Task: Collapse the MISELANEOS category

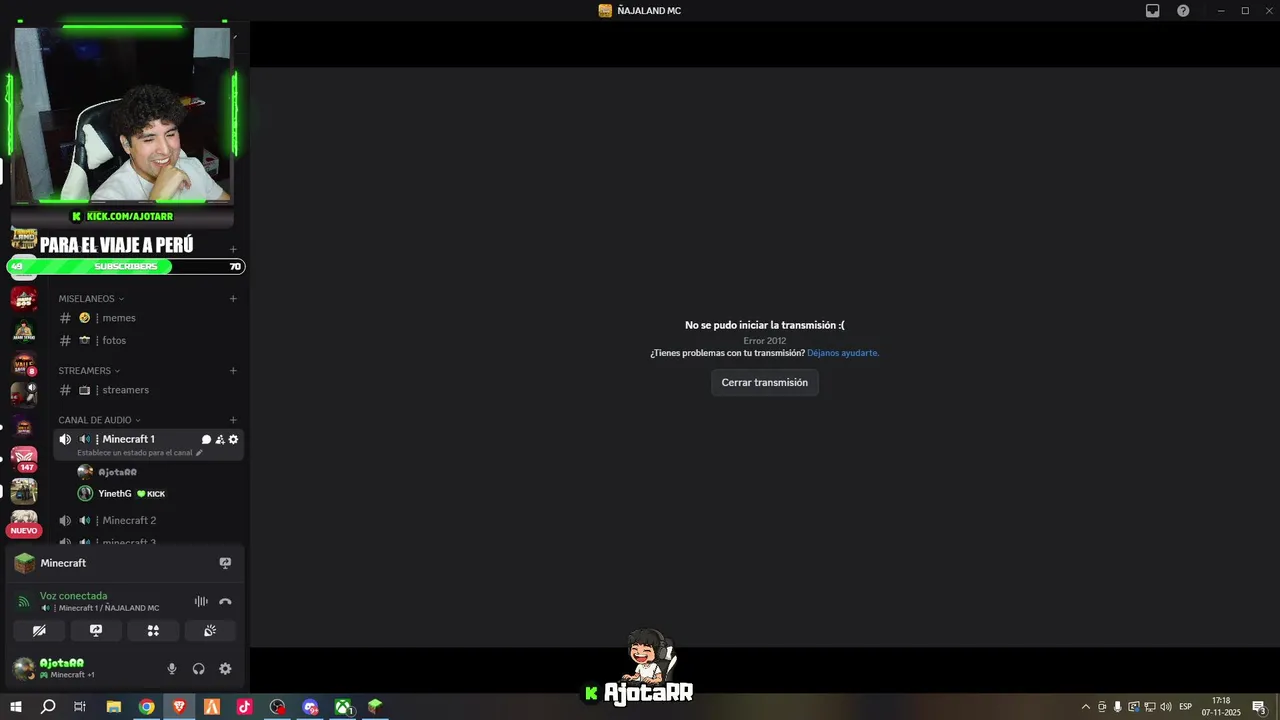Action: coord(91,299)
